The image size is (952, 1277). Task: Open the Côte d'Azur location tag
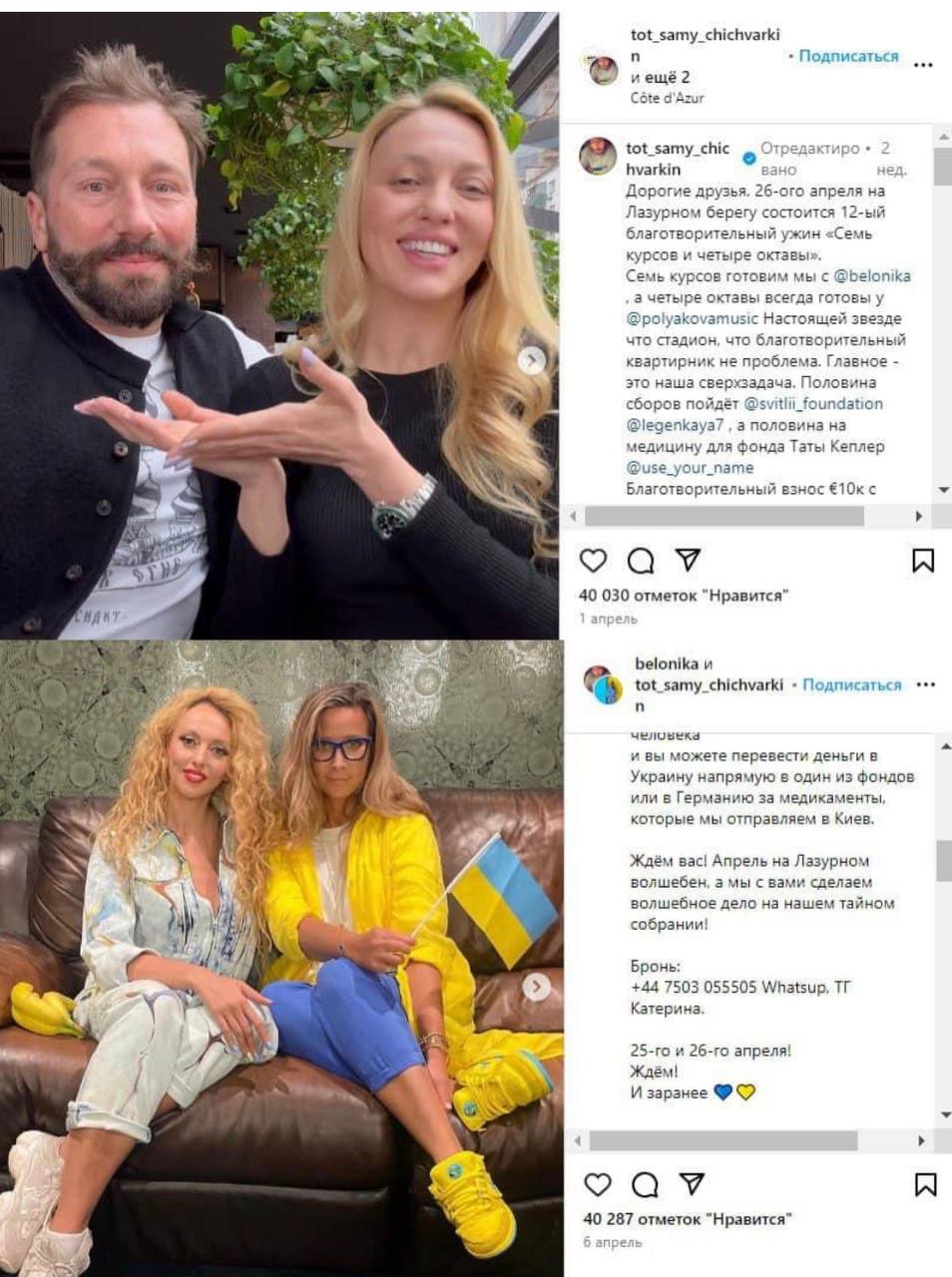pos(667,98)
